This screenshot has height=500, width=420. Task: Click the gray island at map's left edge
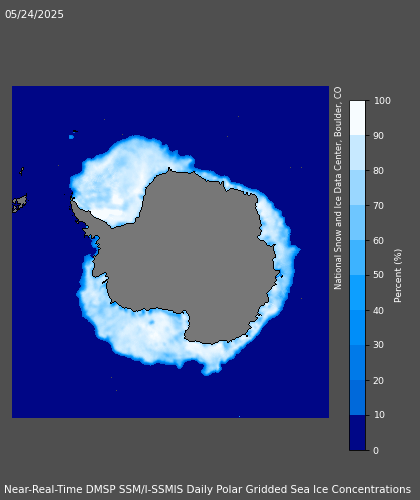19,203
